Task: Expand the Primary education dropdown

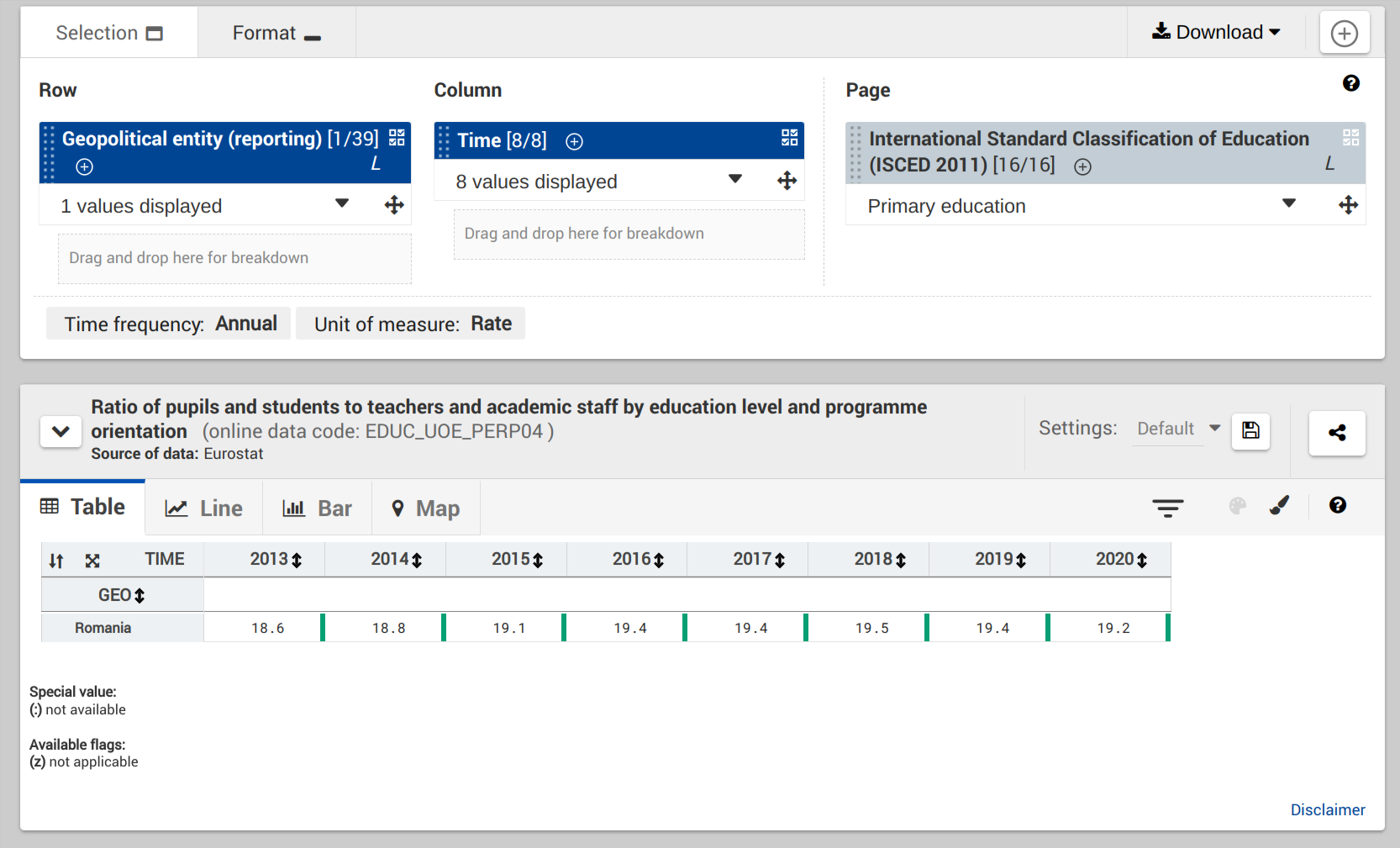Action: (x=1288, y=204)
